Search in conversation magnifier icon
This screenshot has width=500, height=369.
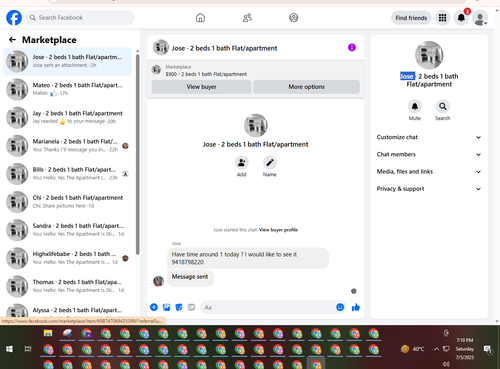443,106
